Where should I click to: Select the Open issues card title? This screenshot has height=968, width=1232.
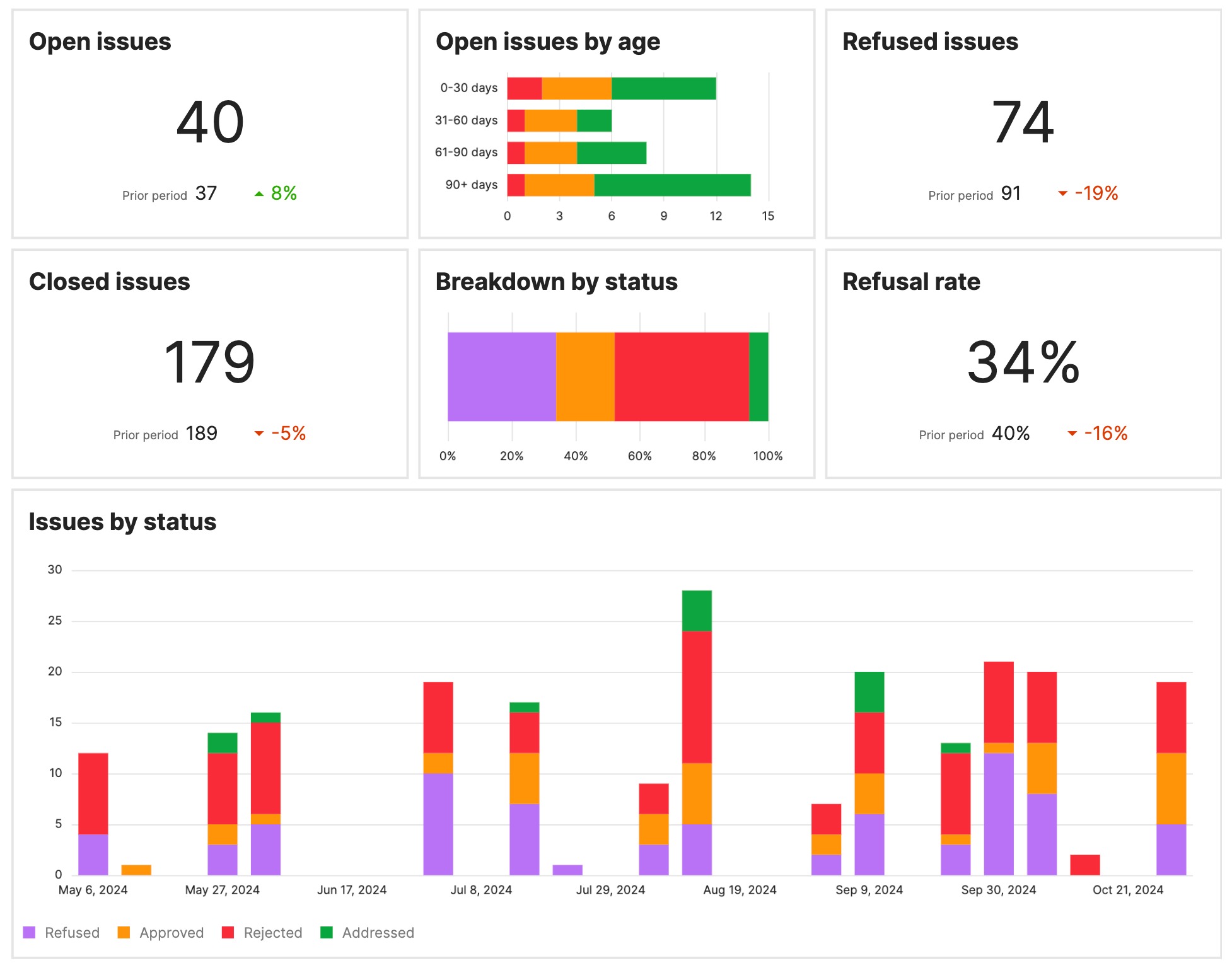(100, 42)
